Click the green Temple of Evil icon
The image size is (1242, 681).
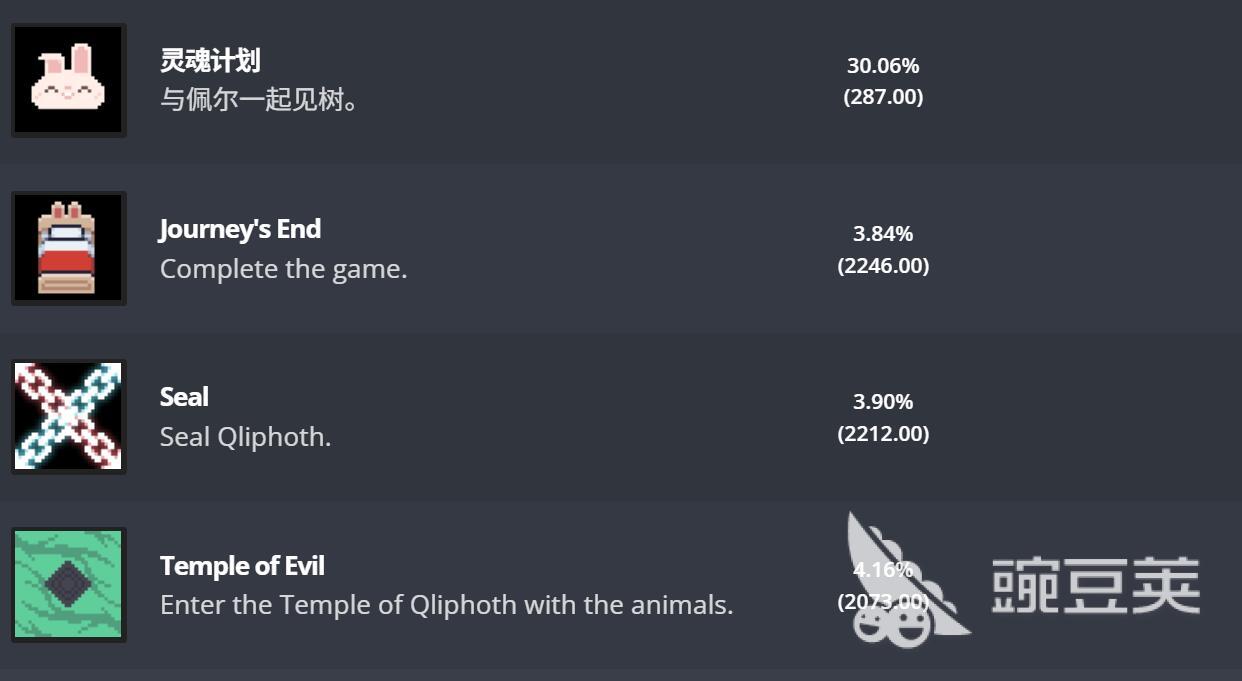[69, 584]
